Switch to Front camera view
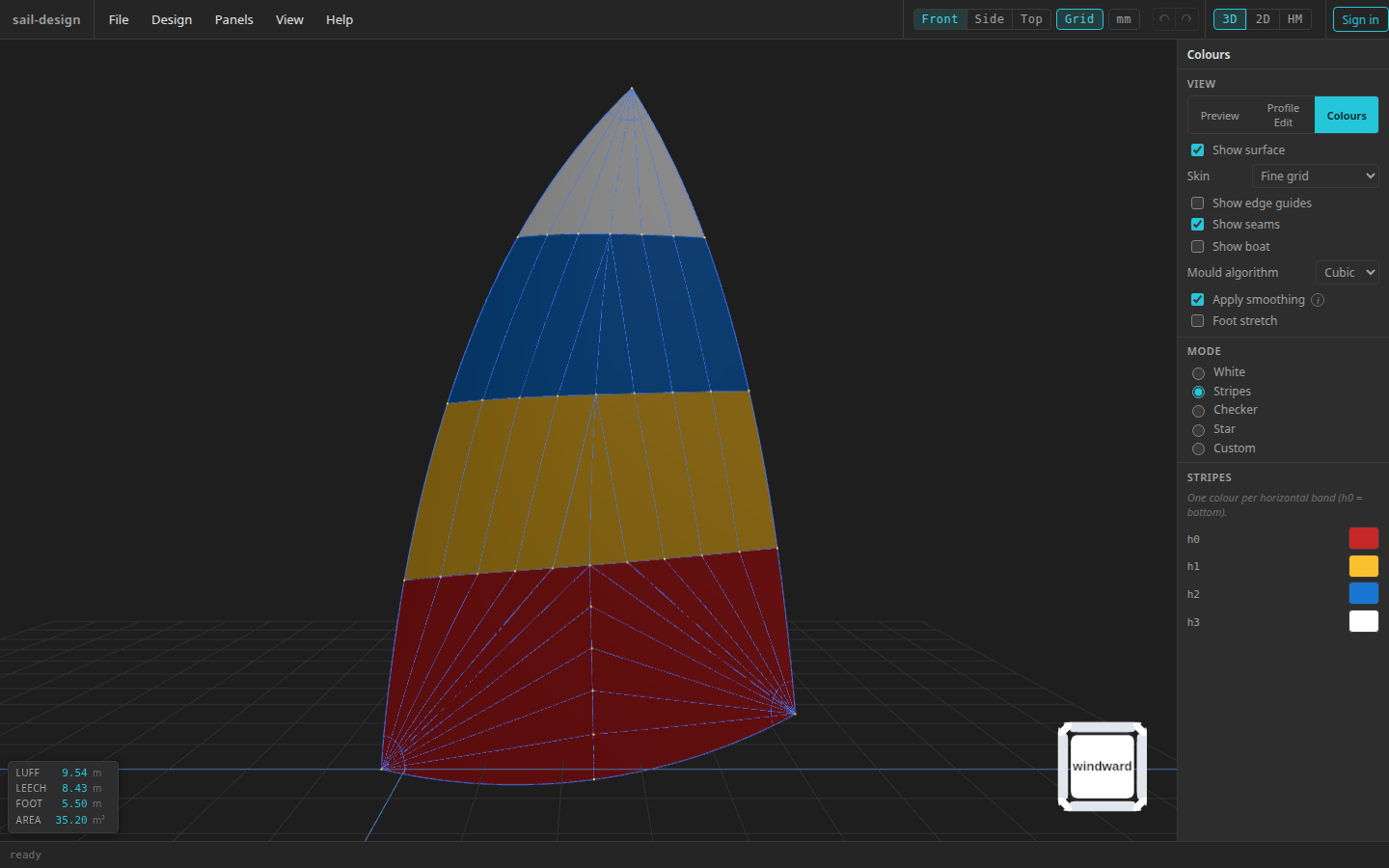 point(940,19)
